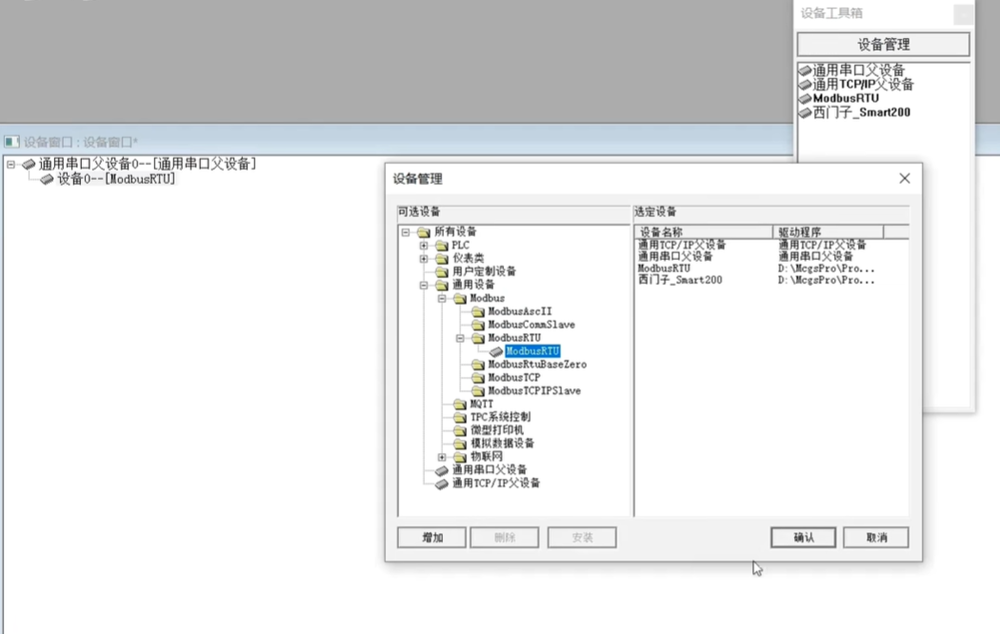Collapse 通用串口父设备0 in the device window
The image size is (1000, 634).
tap(11, 164)
